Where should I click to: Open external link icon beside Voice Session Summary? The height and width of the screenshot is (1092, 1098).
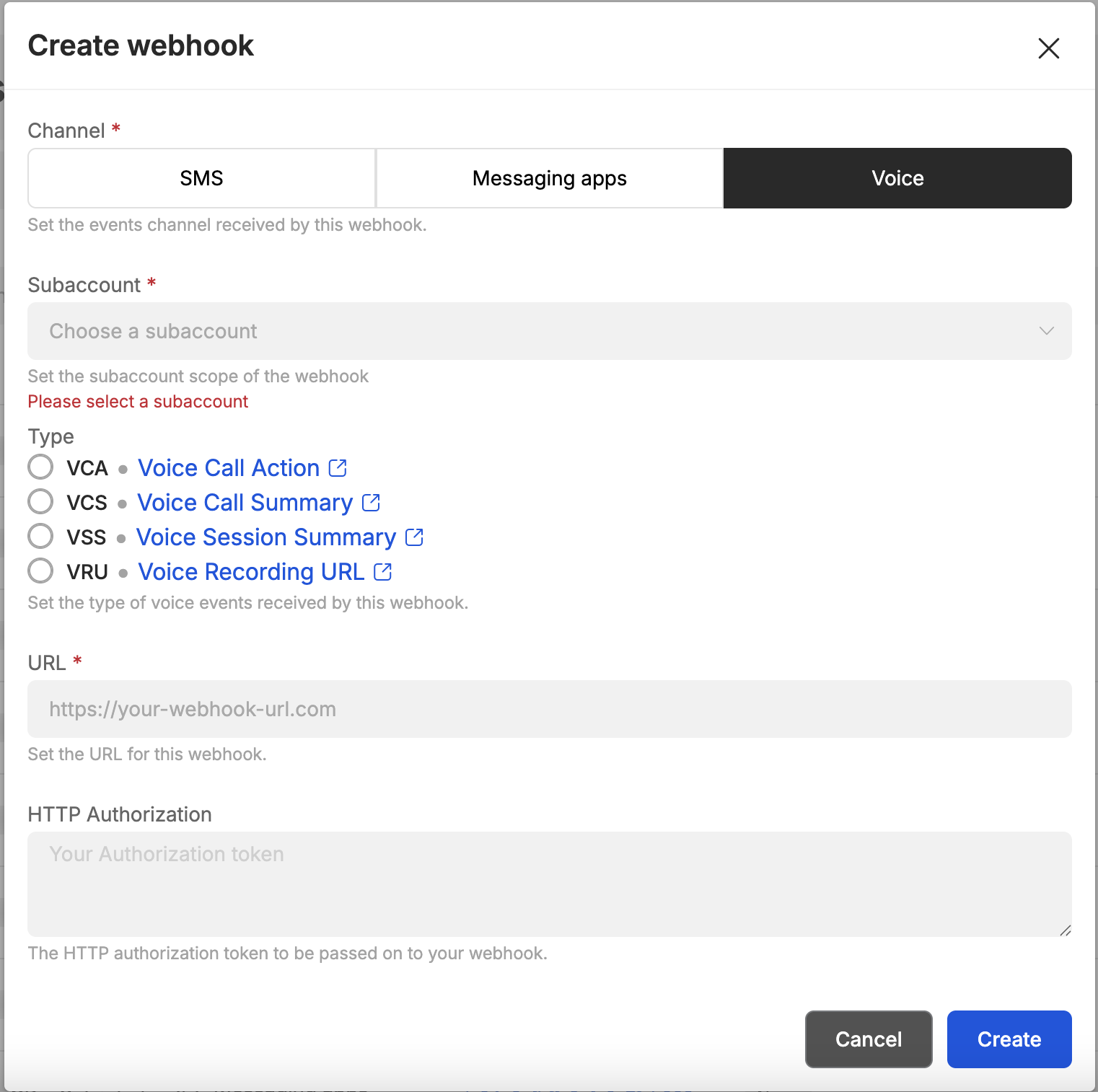pyautogui.click(x=414, y=537)
